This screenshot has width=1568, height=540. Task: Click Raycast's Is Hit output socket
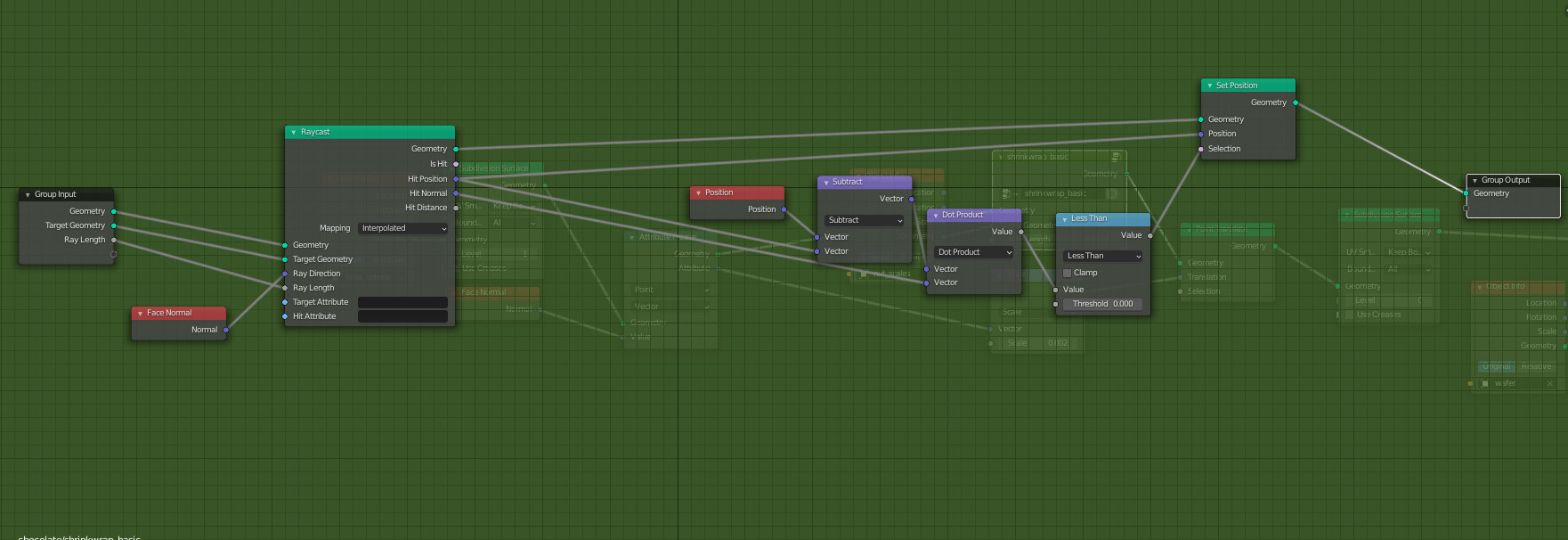(x=456, y=164)
